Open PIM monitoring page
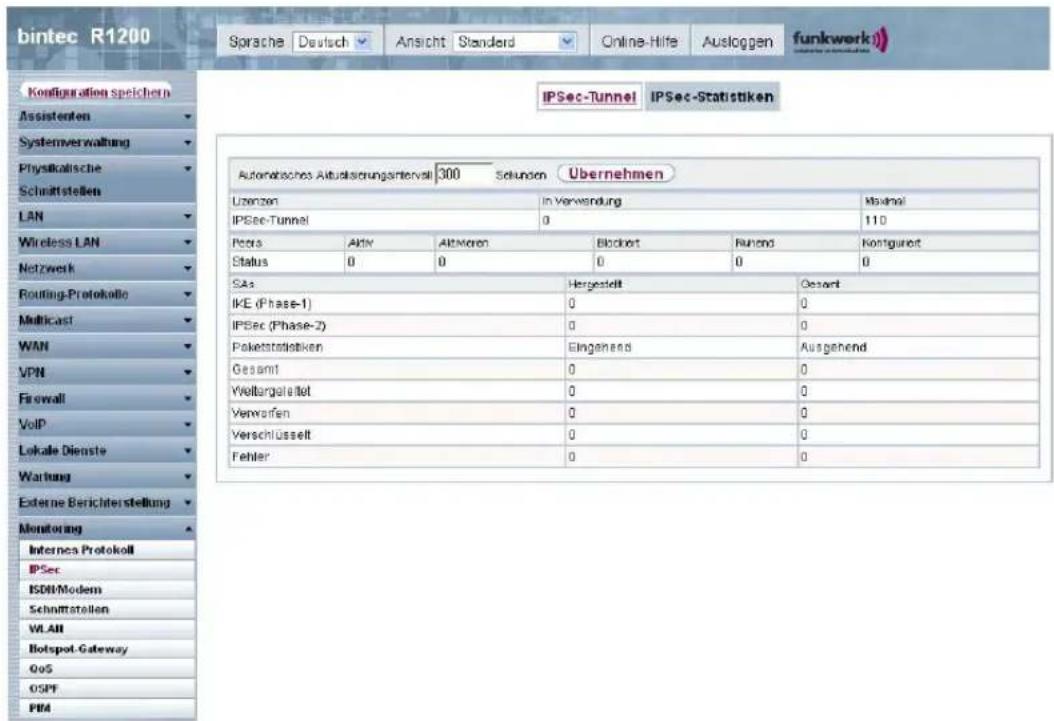The width and height of the screenshot is (1054, 721). point(108,708)
